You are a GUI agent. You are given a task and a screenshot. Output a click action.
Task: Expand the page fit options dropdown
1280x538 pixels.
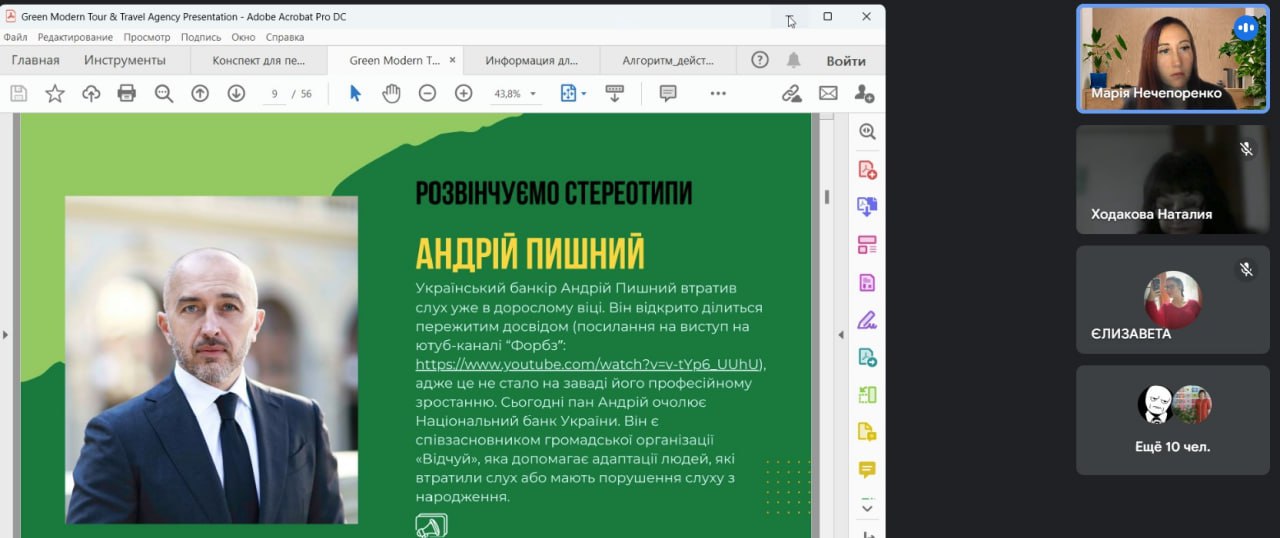coord(574,93)
